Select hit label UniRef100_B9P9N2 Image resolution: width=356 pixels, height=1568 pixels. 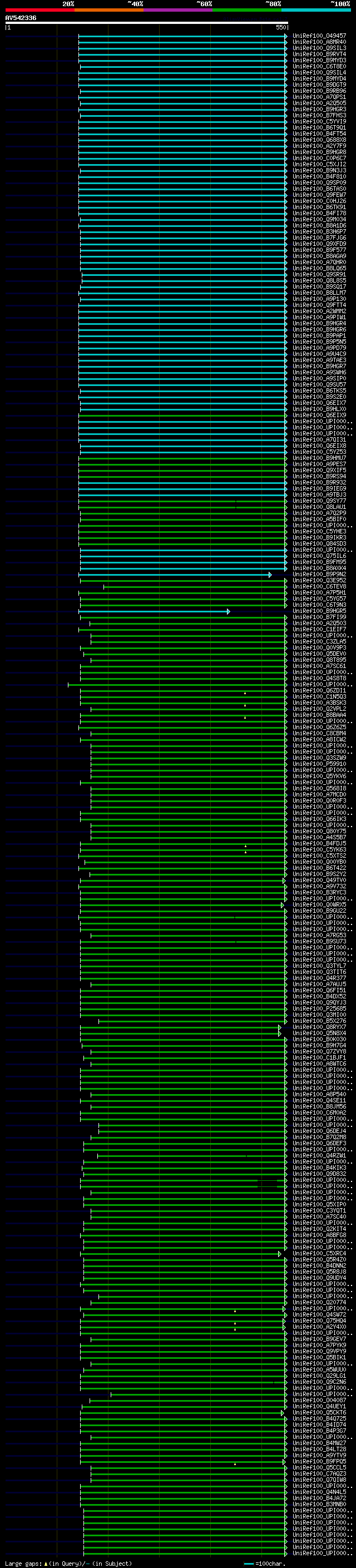pyautogui.click(x=319, y=574)
